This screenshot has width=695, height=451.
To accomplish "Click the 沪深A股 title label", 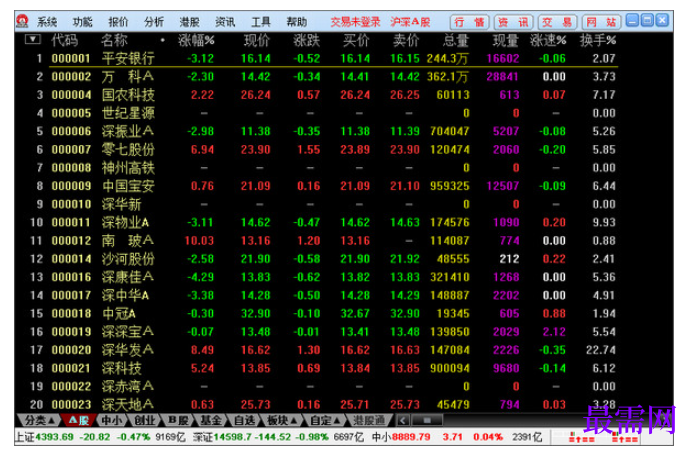I will coord(410,22).
